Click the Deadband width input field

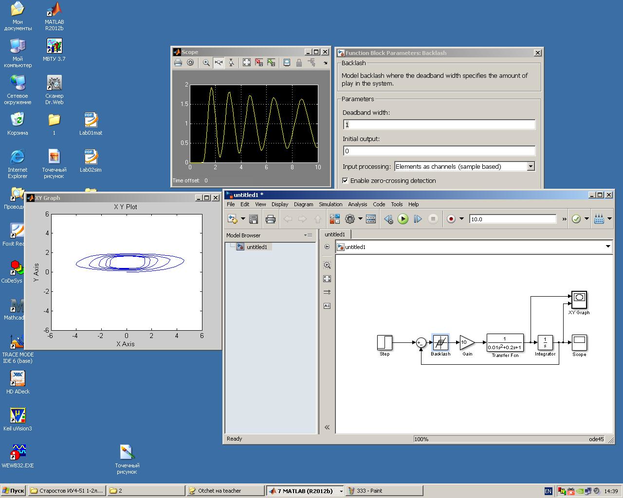click(438, 124)
